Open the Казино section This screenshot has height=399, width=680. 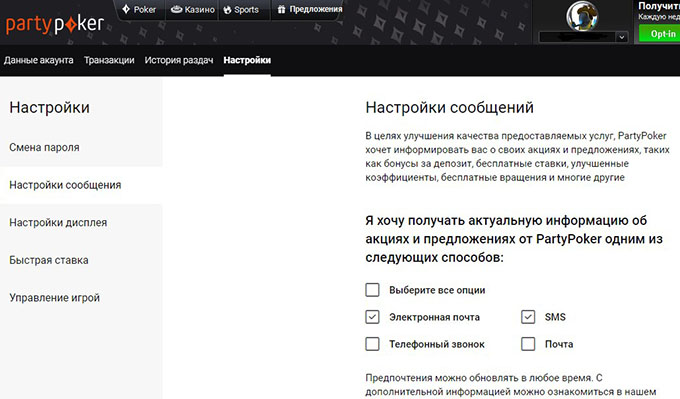(193, 10)
